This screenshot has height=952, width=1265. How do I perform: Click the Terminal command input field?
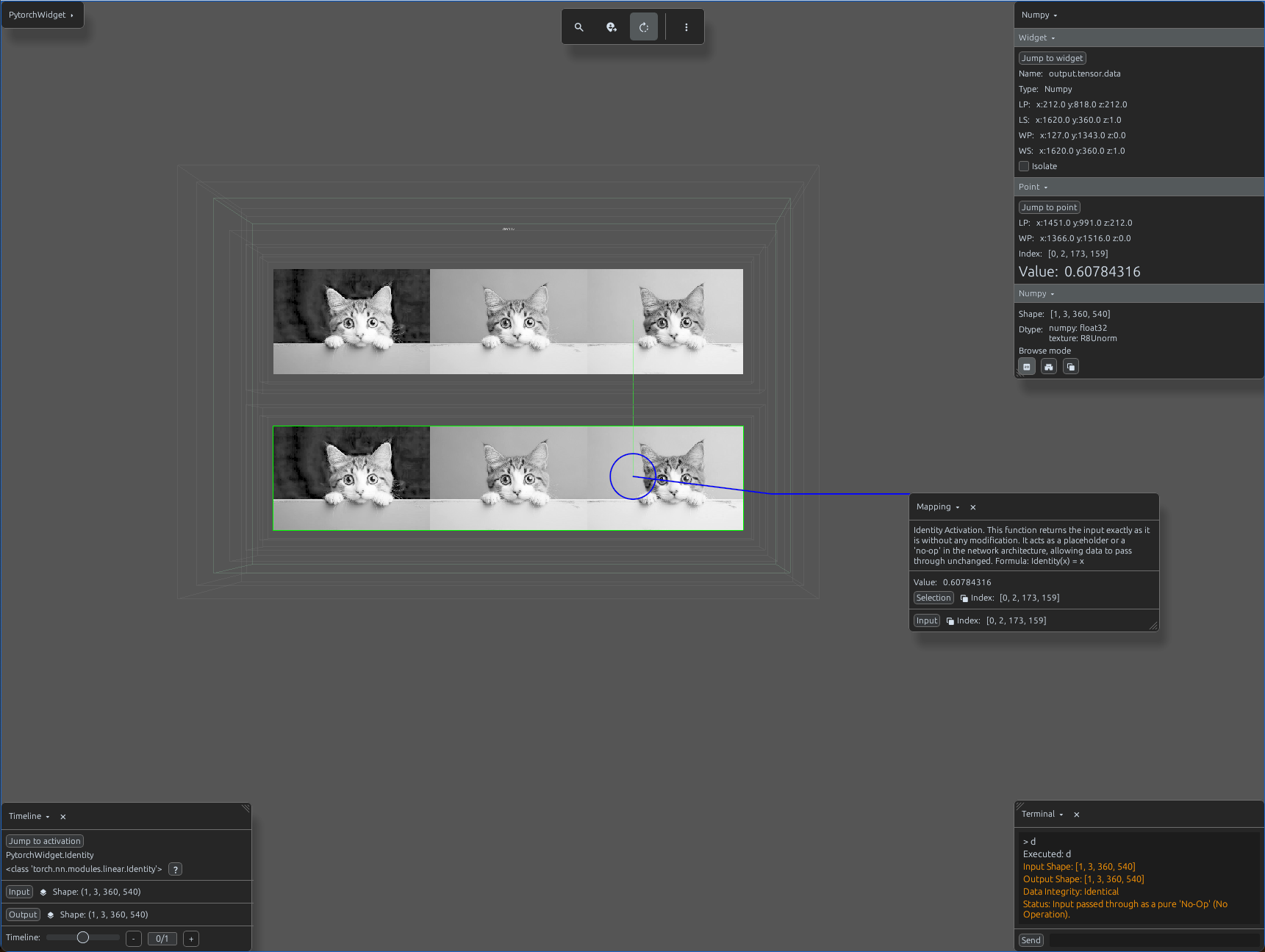coord(1153,940)
